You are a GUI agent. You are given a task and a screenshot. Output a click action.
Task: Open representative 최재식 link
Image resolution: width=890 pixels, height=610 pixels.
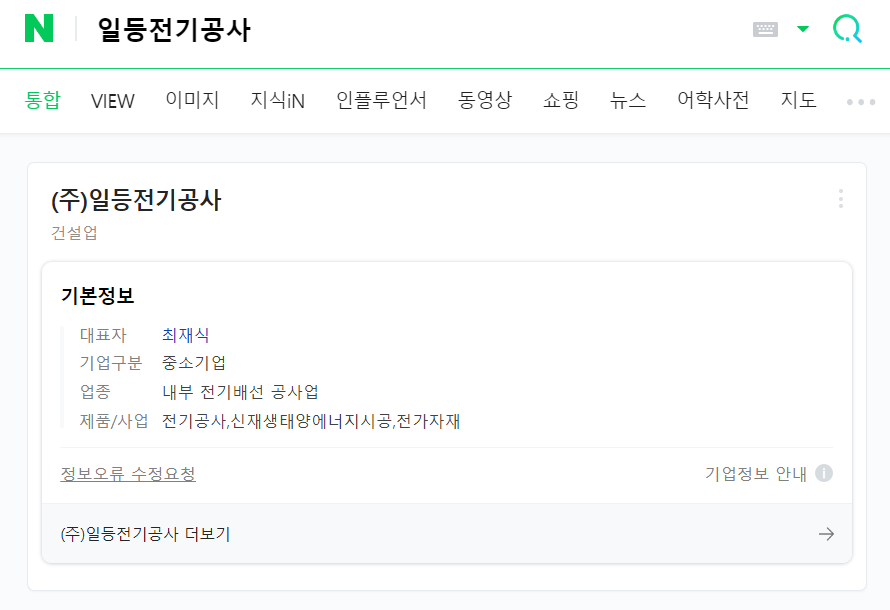click(186, 335)
